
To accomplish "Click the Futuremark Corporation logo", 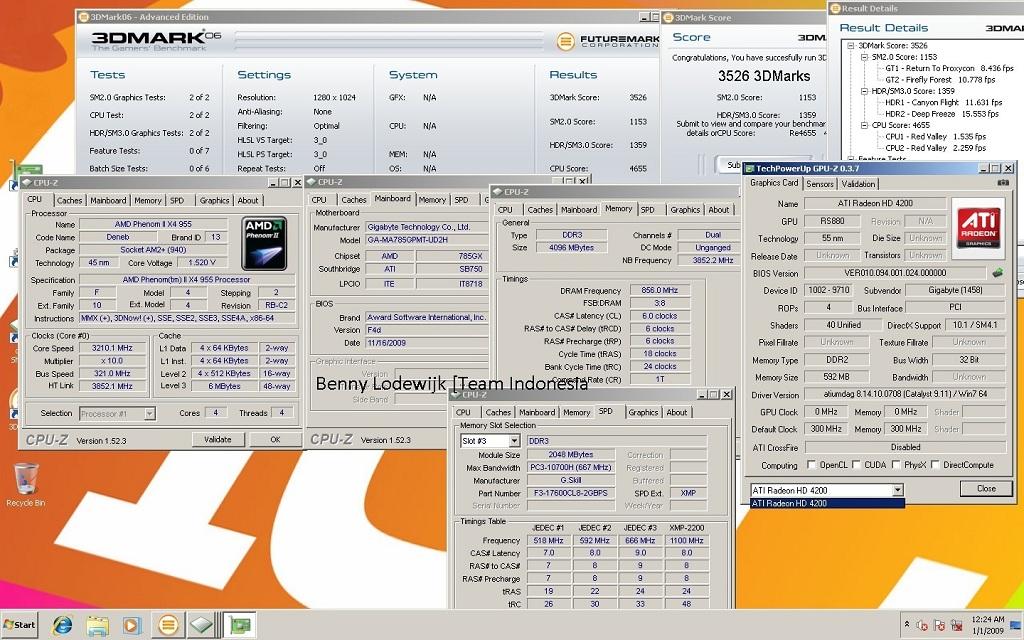I will click(608, 41).
